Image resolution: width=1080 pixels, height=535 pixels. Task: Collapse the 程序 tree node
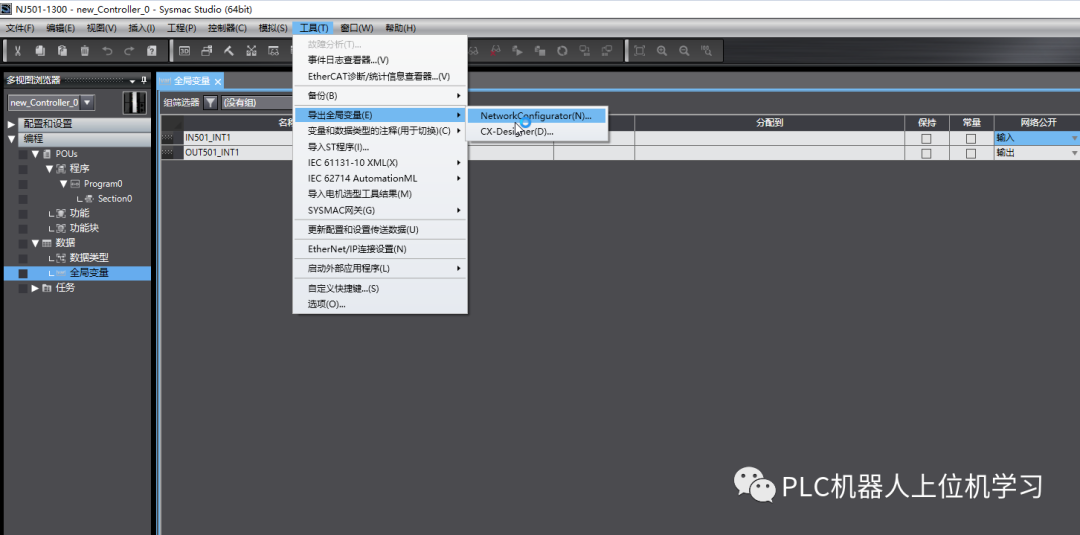tap(49, 169)
